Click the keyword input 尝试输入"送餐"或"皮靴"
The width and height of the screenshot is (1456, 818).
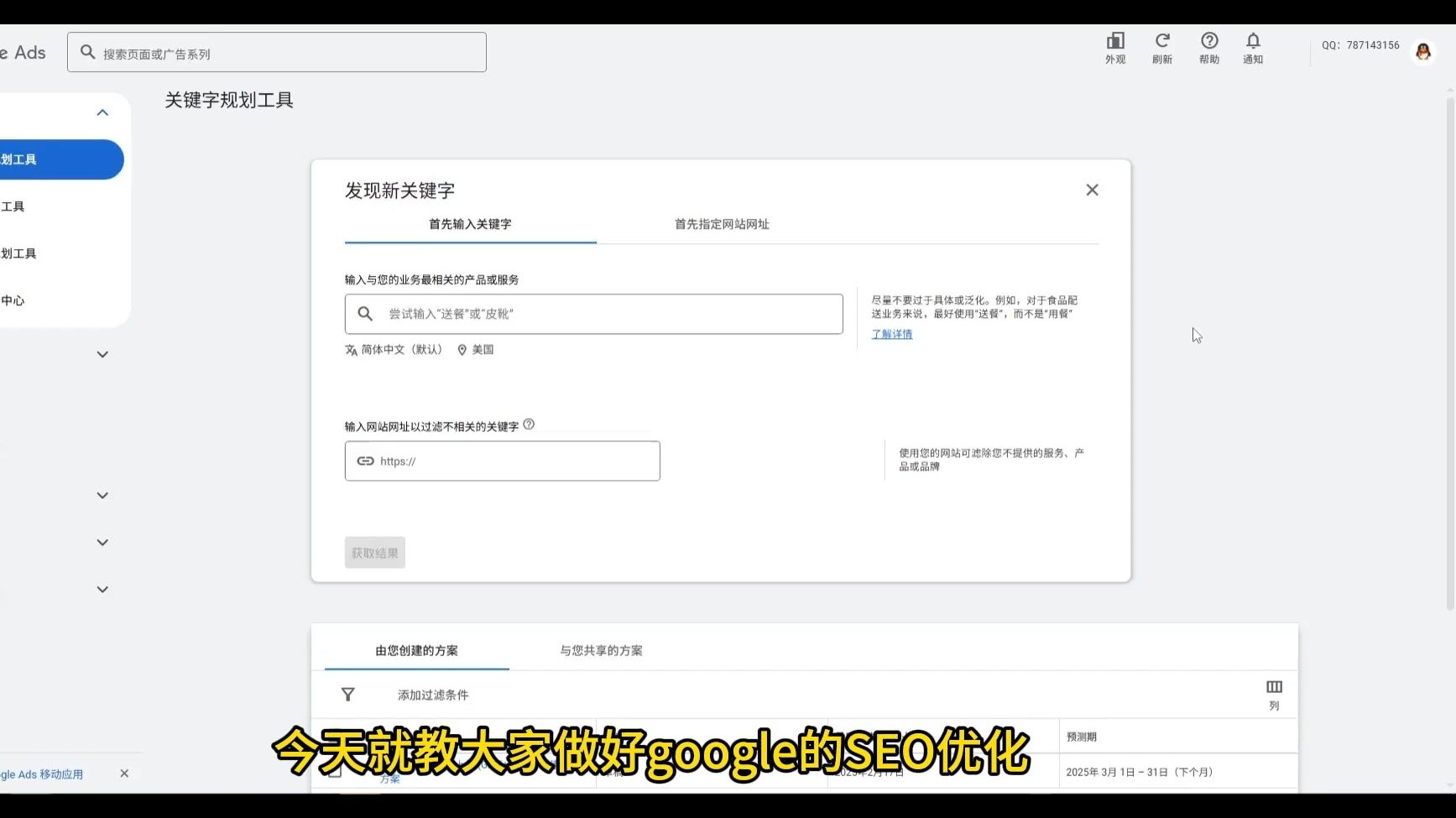[594, 314]
